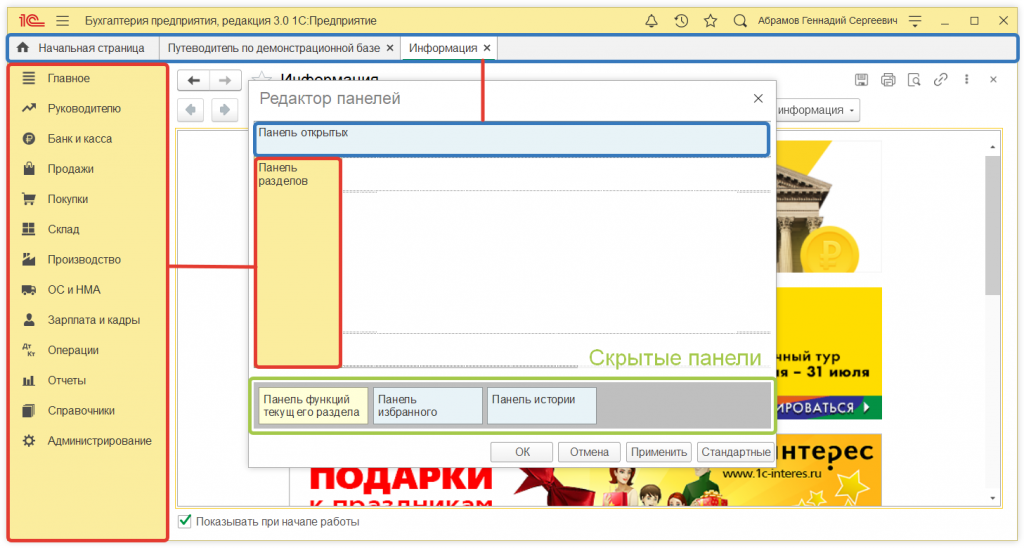Click the Администрирование gear icon

coord(29,441)
